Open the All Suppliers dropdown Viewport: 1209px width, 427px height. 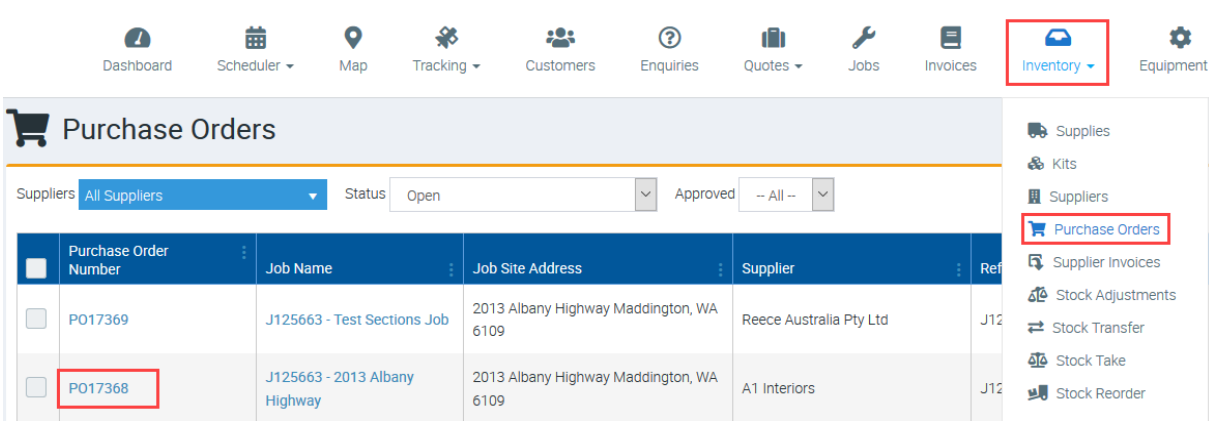tap(203, 196)
